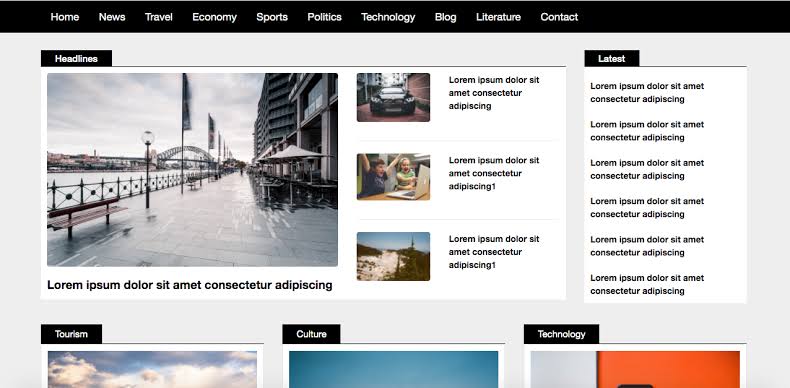Open the large harbour promenade featured image
790x388 pixels.
192,170
